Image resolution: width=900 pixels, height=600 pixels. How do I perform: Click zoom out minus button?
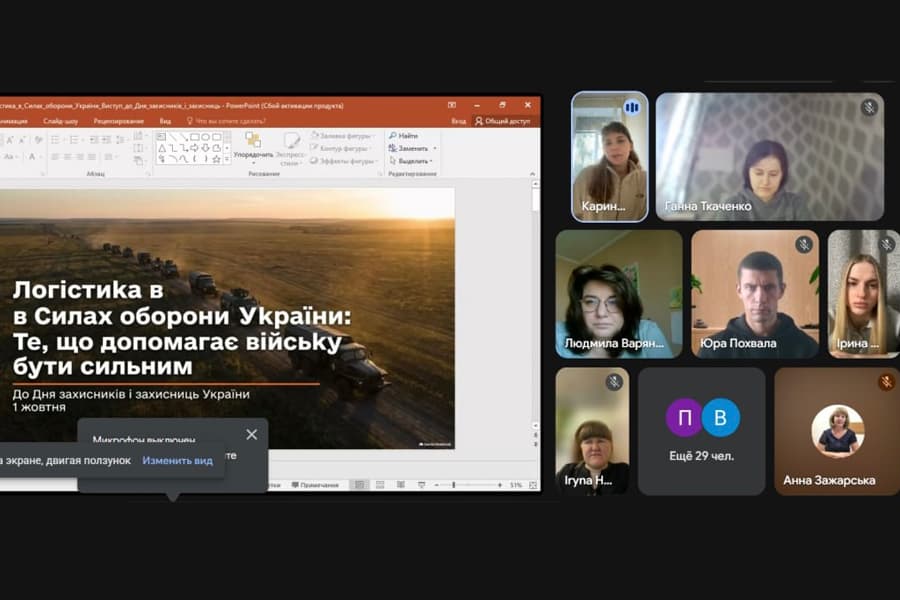click(x=437, y=485)
